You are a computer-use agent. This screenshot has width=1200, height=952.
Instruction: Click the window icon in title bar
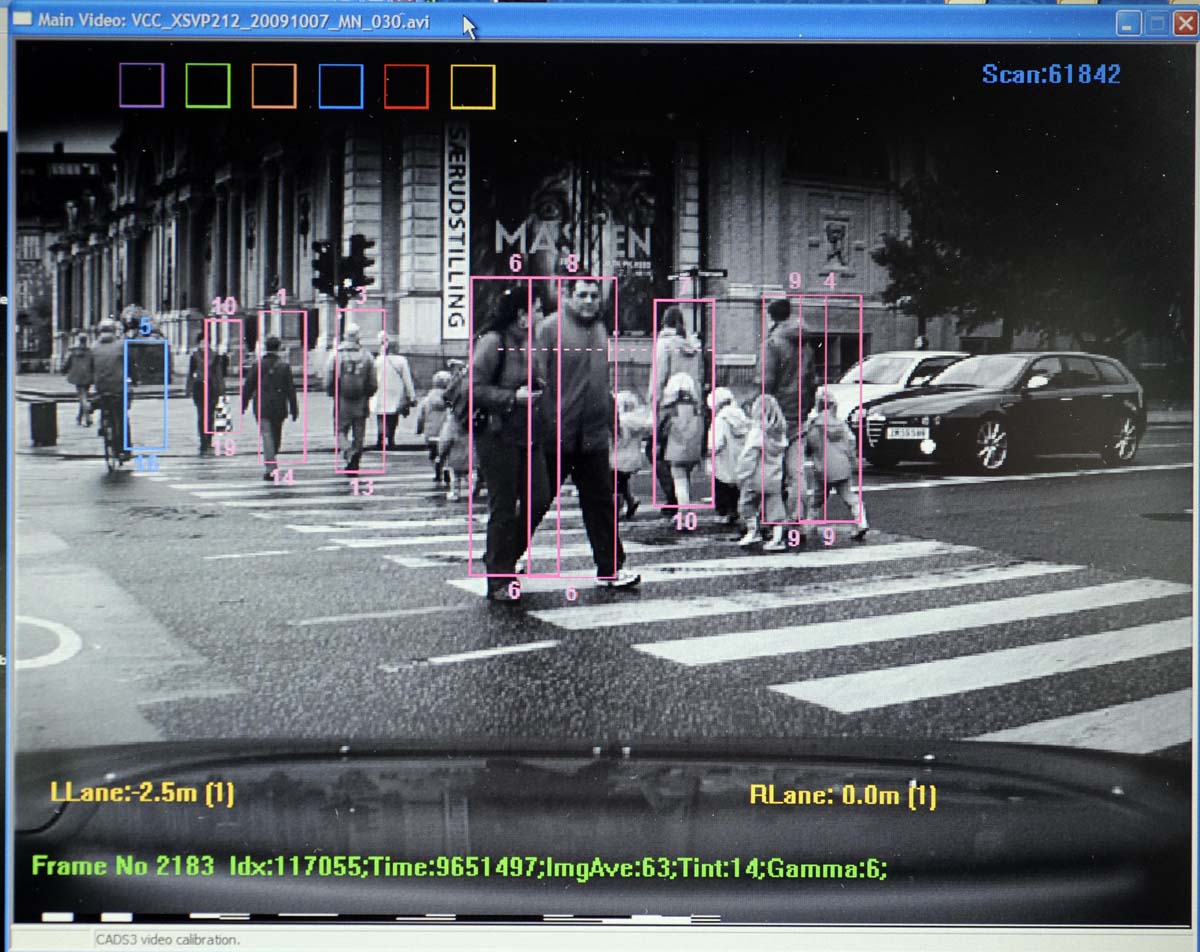point(23,21)
